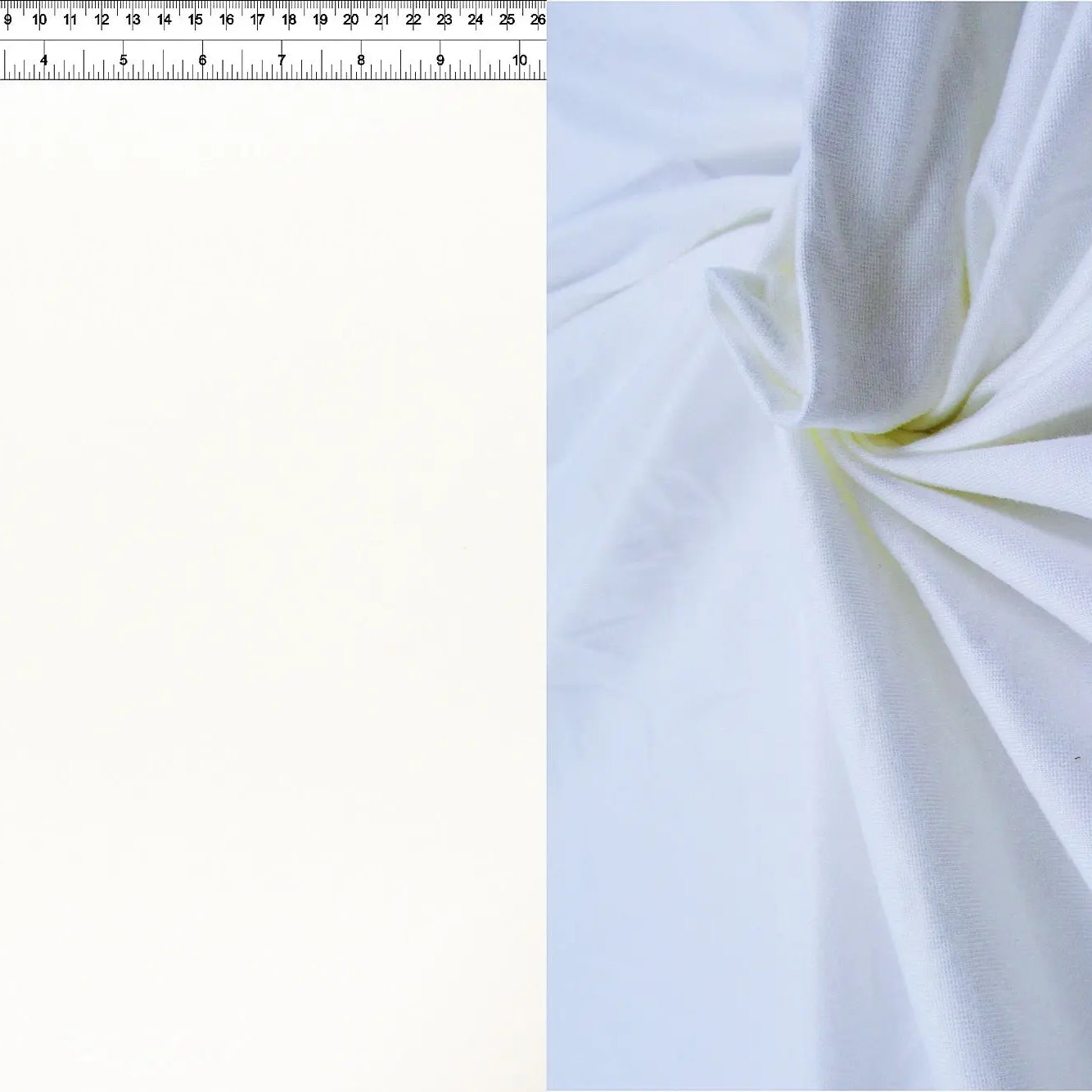Click the 7 inch mark on the ruler
This screenshot has width=1092, height=1092.
click(x=282, y=60)
